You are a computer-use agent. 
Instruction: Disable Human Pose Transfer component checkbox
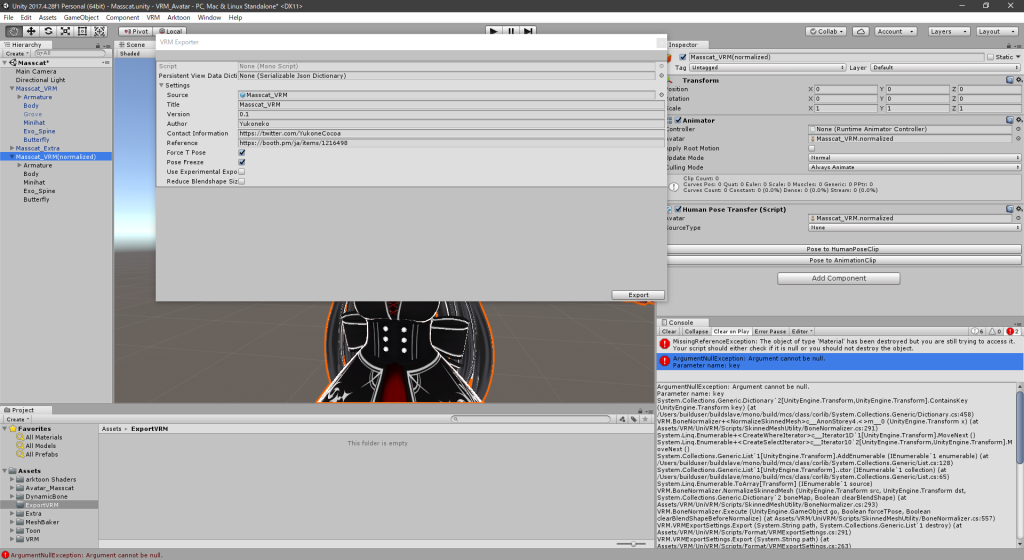[678, 210]
